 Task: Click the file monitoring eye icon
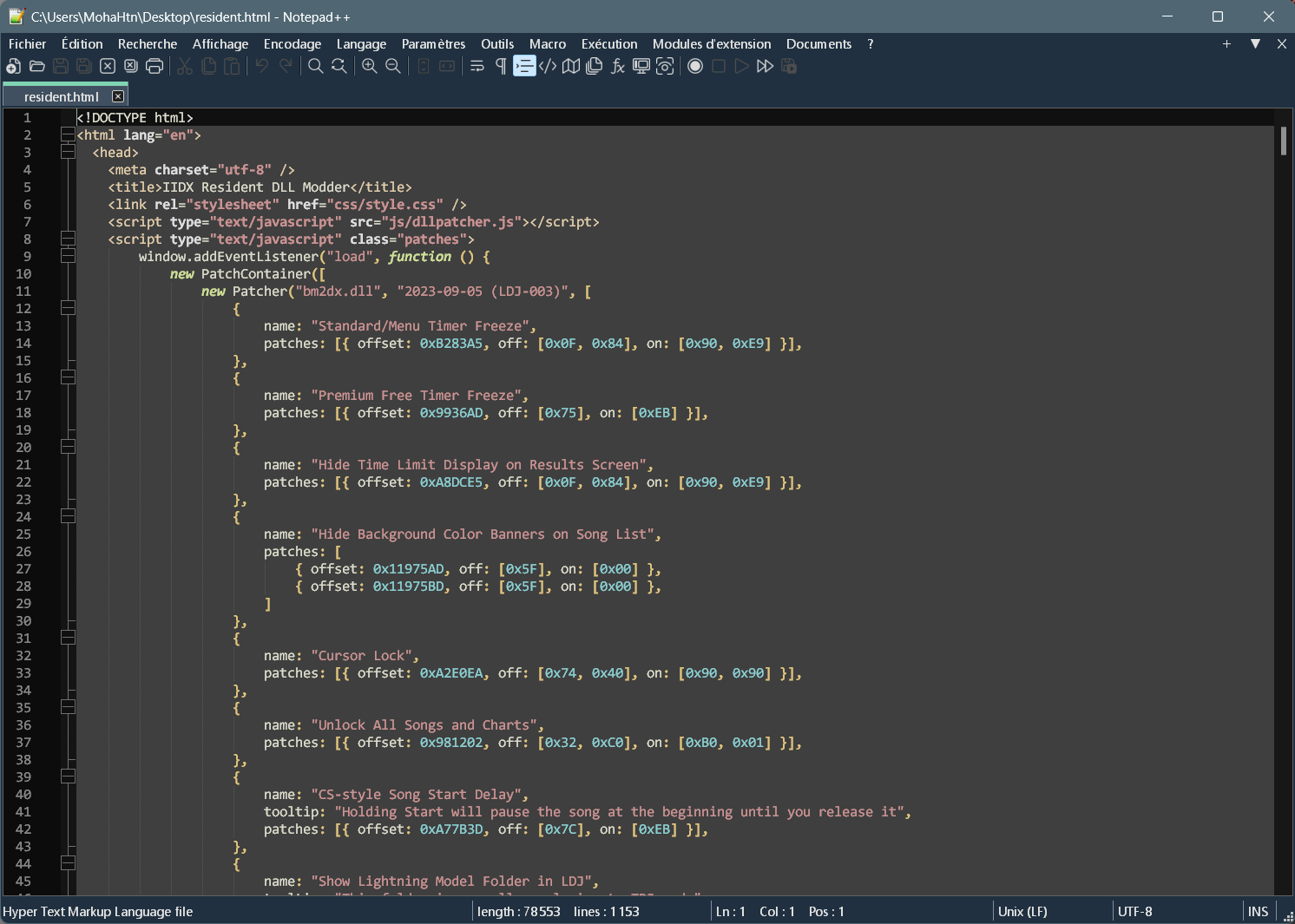click(665, 67)
